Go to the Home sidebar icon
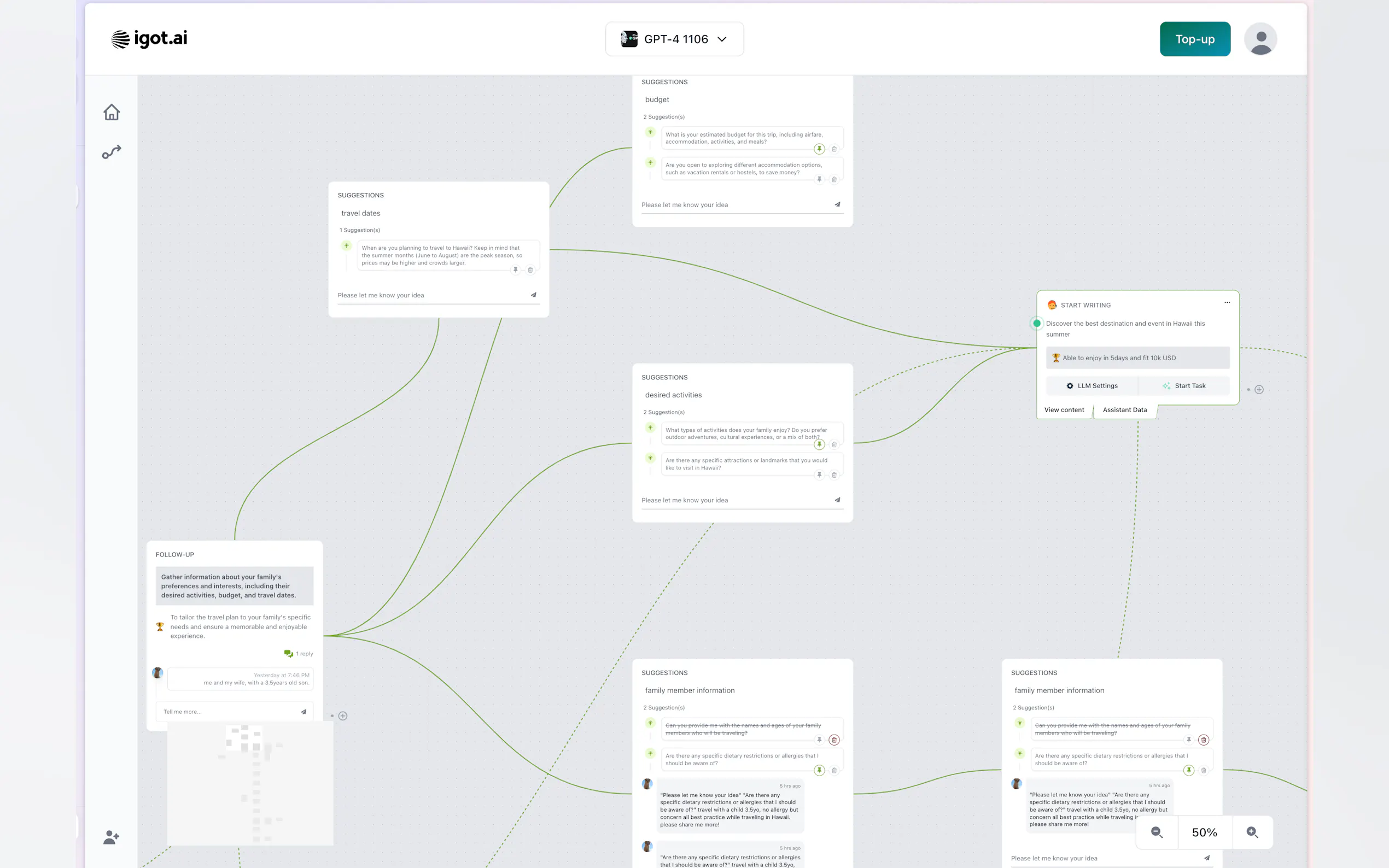 (x=112, y=112)
